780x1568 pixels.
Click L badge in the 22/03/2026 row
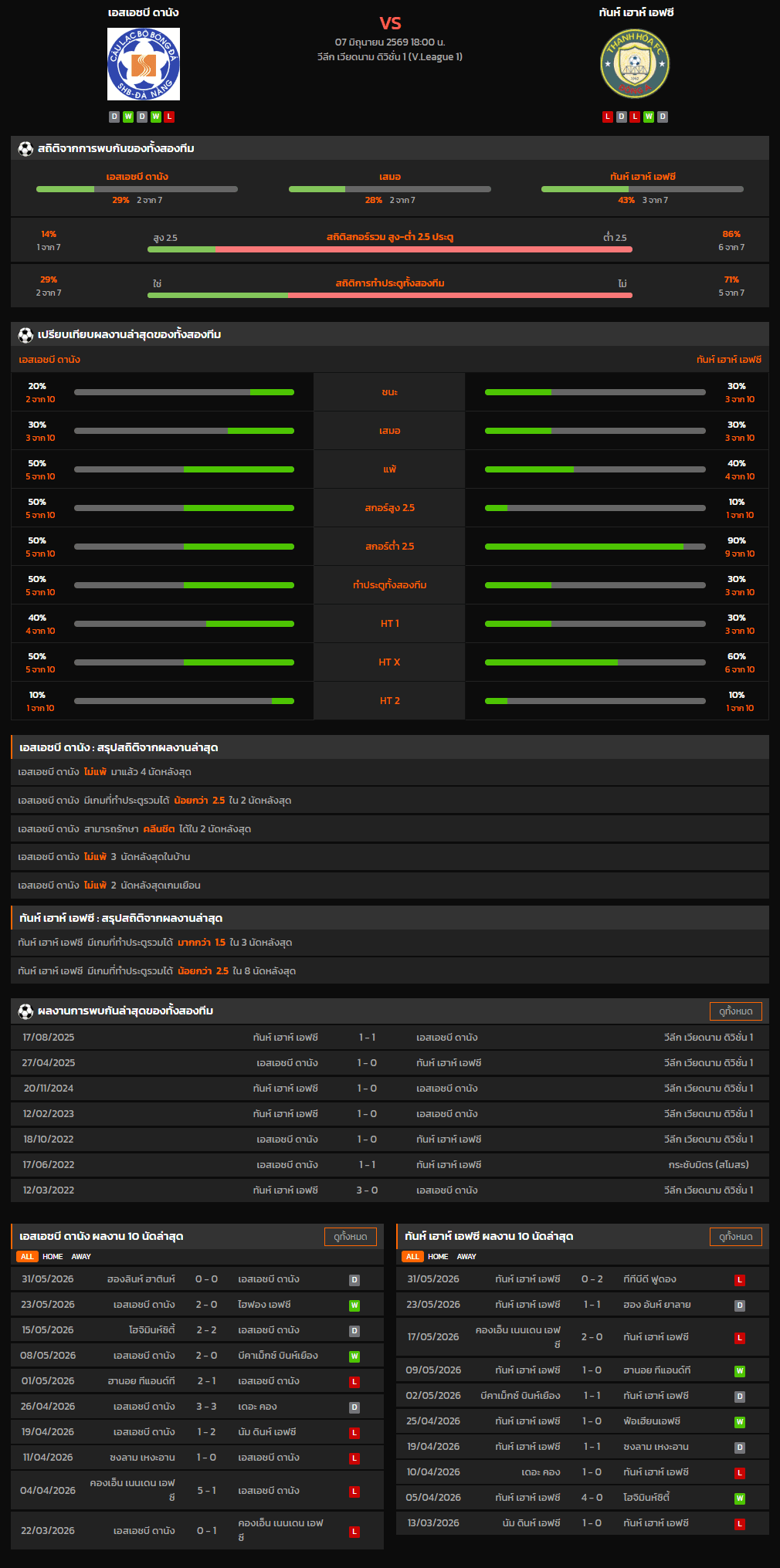pos(354,1532)
